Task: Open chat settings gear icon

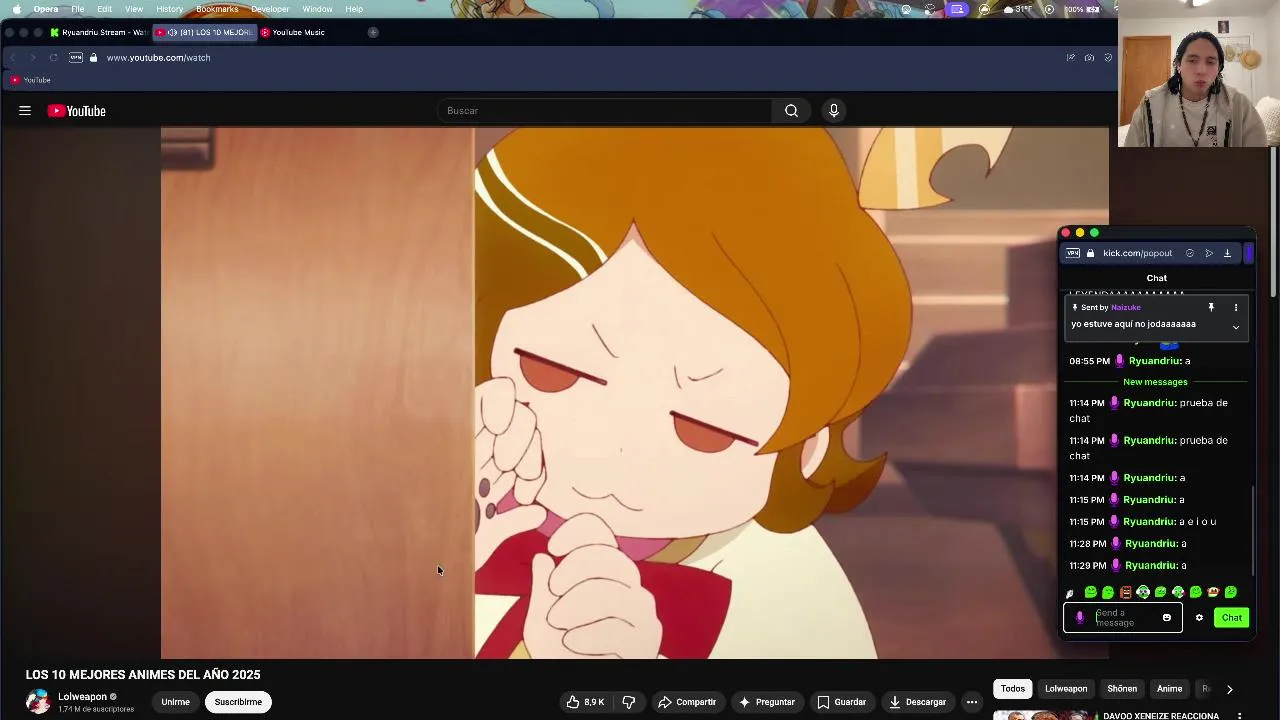Action: coord(1199,618)
